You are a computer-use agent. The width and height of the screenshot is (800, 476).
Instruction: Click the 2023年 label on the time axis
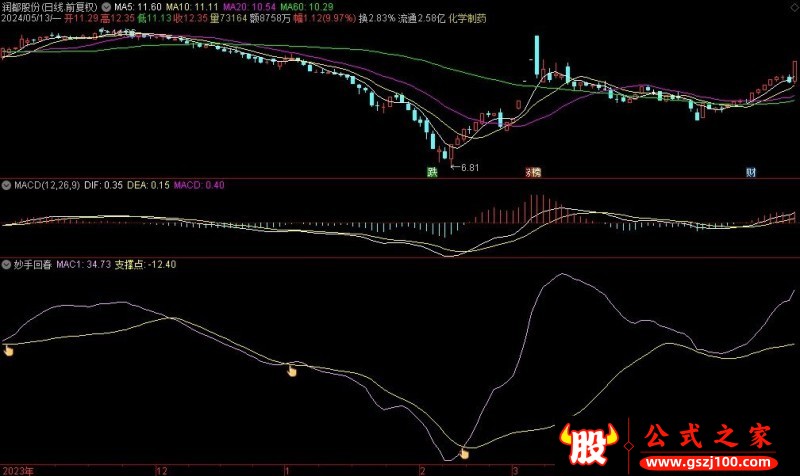19,469
